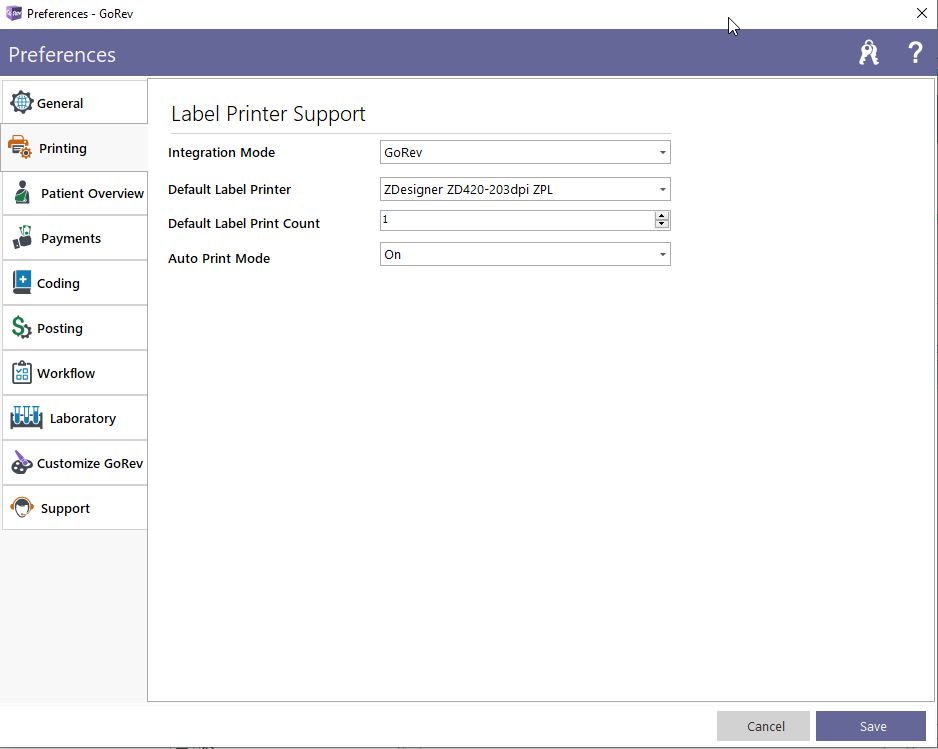938x749 pixels.
Task: Go to the Support tab
Action: tap(75, 508)
